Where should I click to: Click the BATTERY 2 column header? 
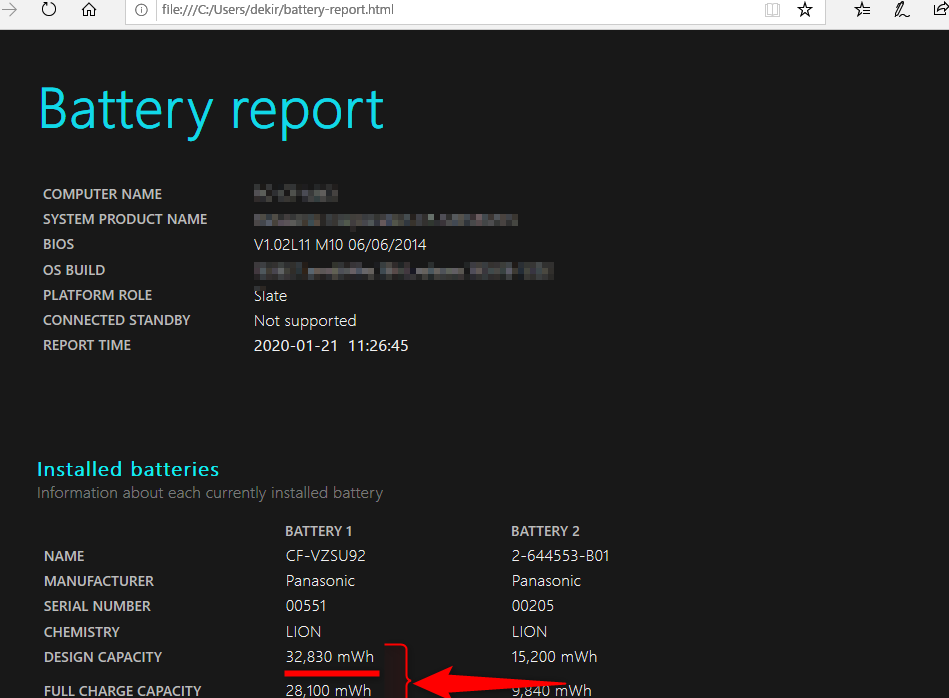pyautogui.click(x=545, y=531)
